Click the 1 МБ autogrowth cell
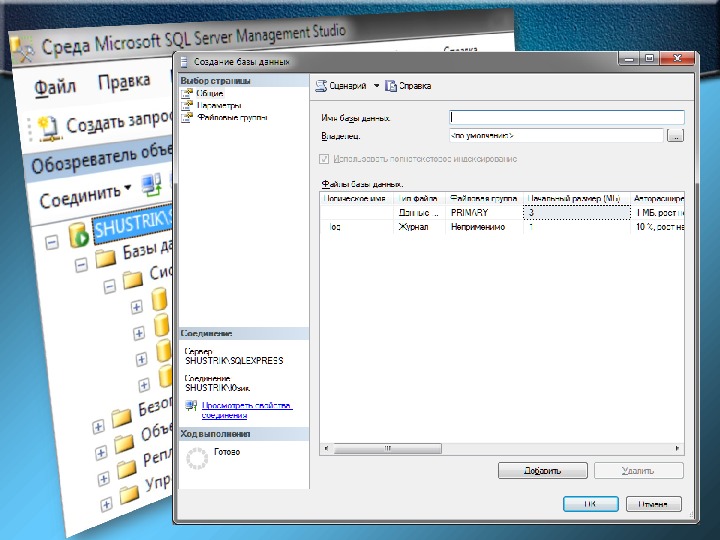The image size is (720, 540). tap(658, 213)
